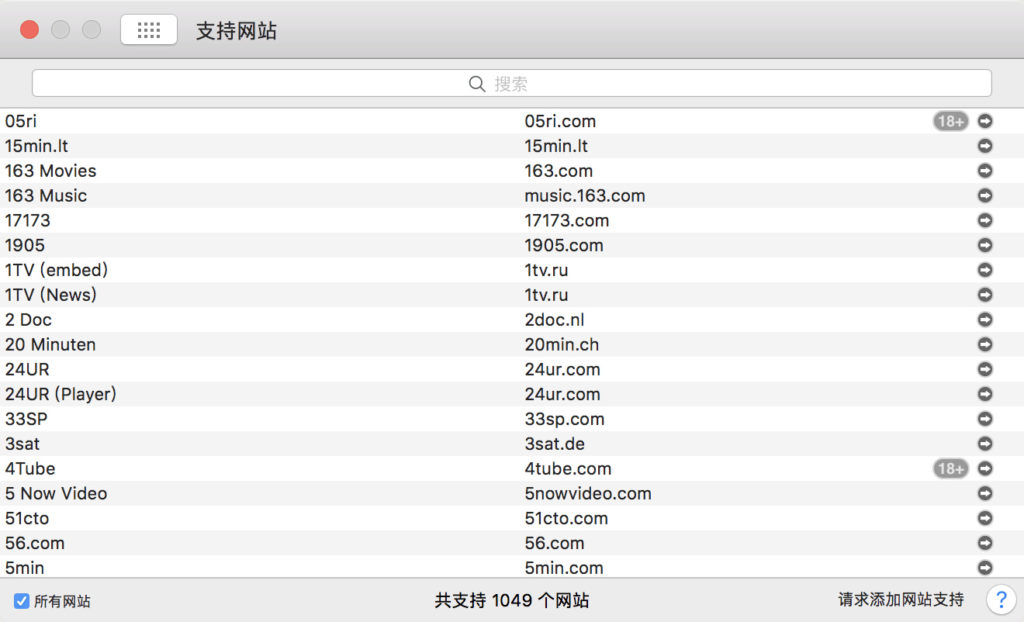Screen dimensions: 1024x622
Task: Open the arrow icon for 05ri row
Action: (985, 121)
